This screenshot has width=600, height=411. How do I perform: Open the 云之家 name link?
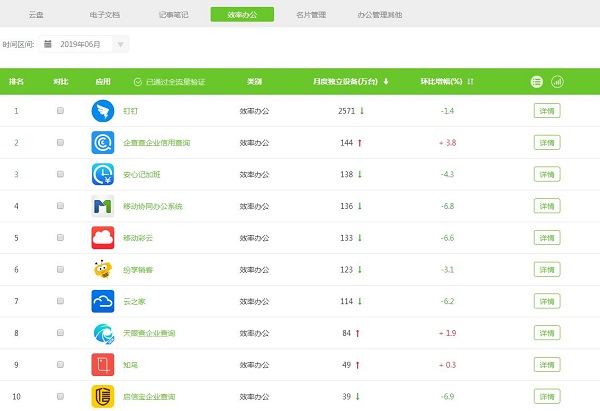(134, 301)
